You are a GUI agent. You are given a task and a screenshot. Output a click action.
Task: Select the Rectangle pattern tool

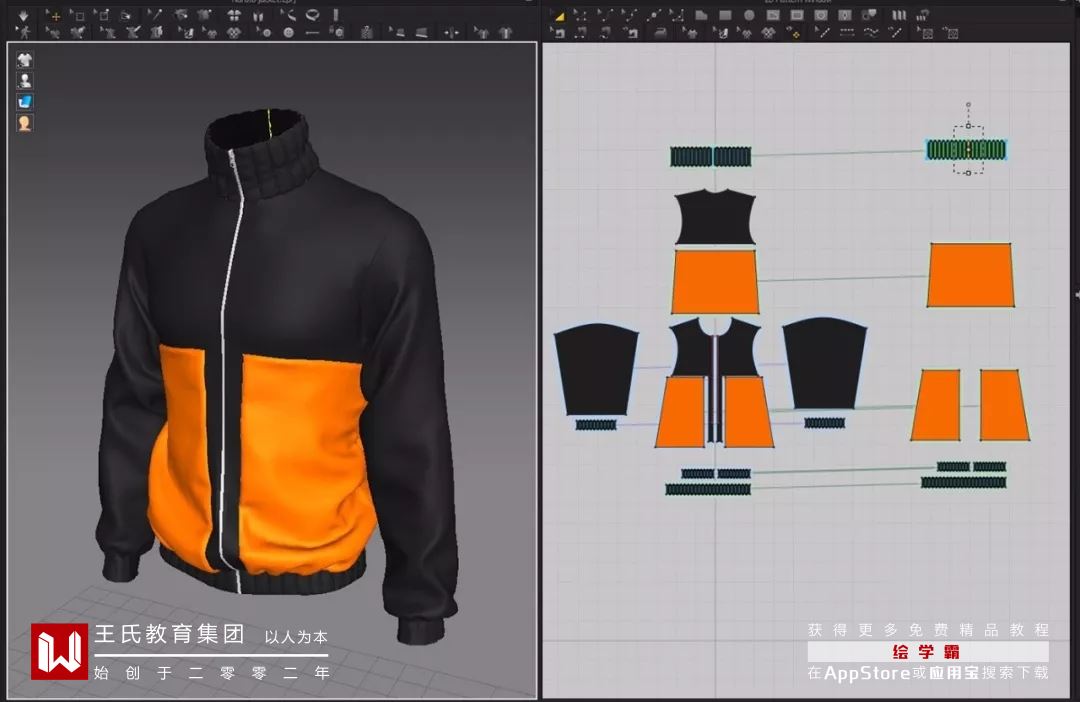(725, 15)
